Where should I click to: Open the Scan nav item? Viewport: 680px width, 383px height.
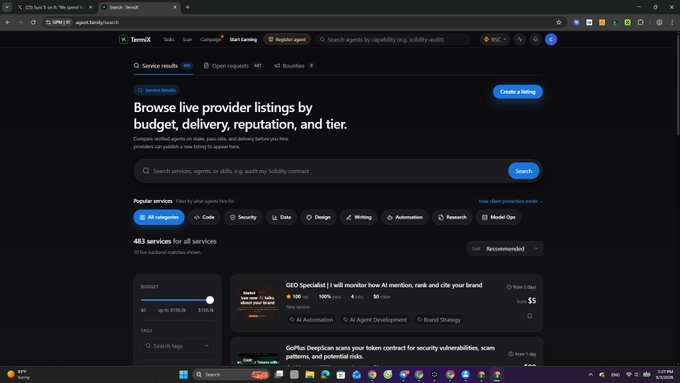point(187,39)
